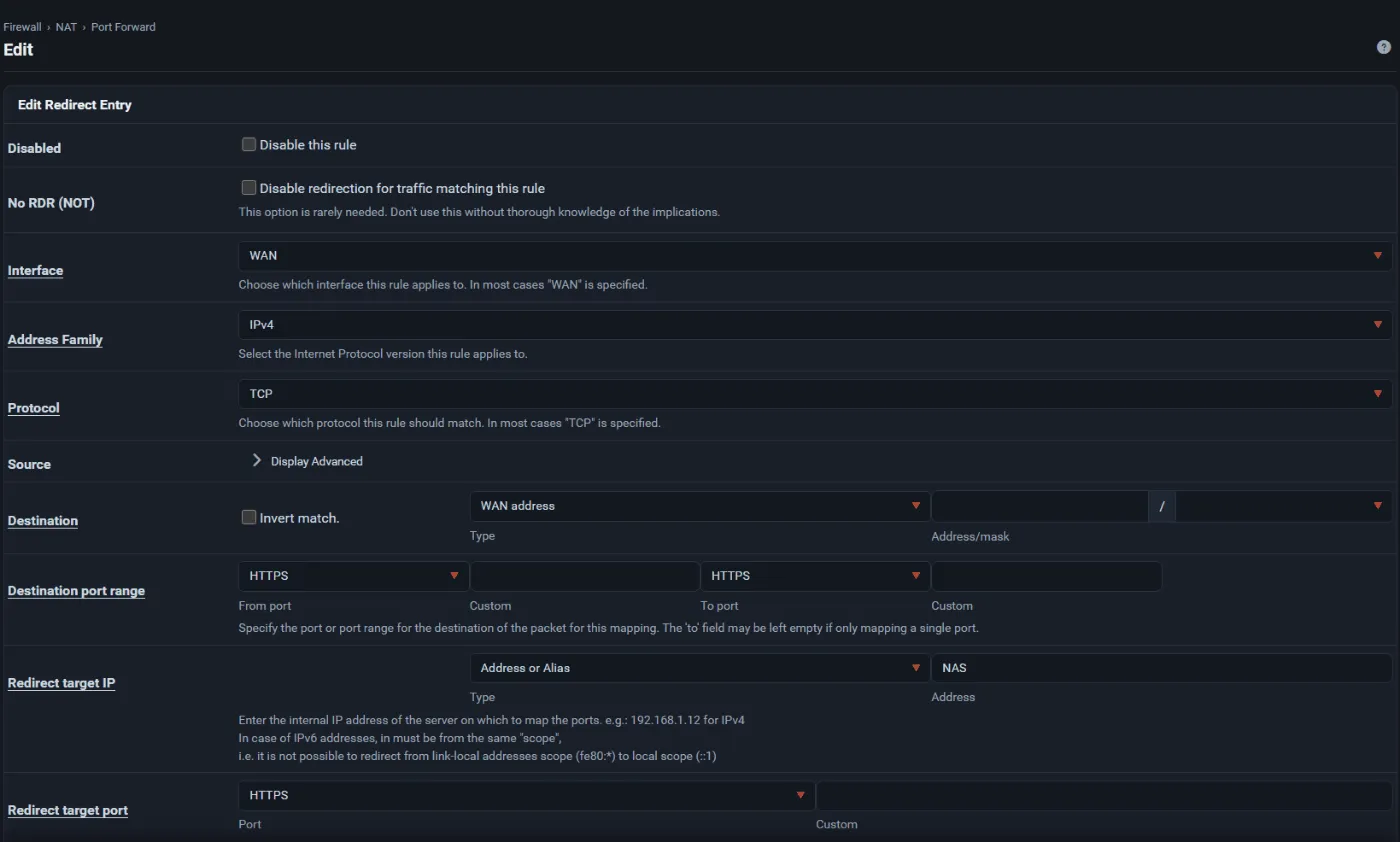1400x842 pixels.
Task: Click the To port Custom field
Action: pos(1047,576)
